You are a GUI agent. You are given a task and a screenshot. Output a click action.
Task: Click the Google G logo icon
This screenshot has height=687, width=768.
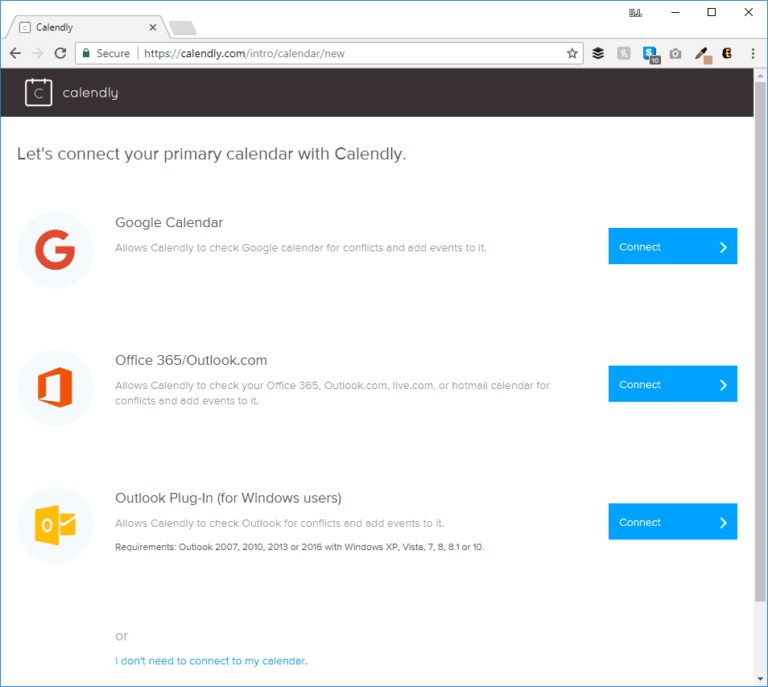point(55,250)
